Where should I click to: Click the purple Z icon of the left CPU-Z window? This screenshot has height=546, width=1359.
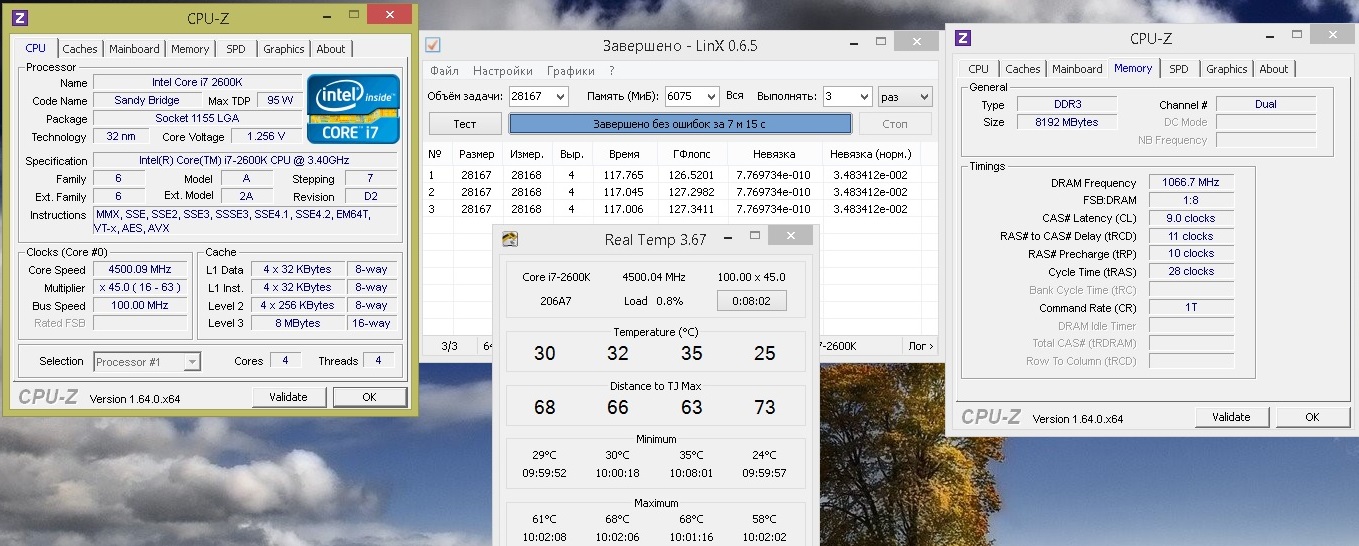pyautogui.click(x=20, y=18)
